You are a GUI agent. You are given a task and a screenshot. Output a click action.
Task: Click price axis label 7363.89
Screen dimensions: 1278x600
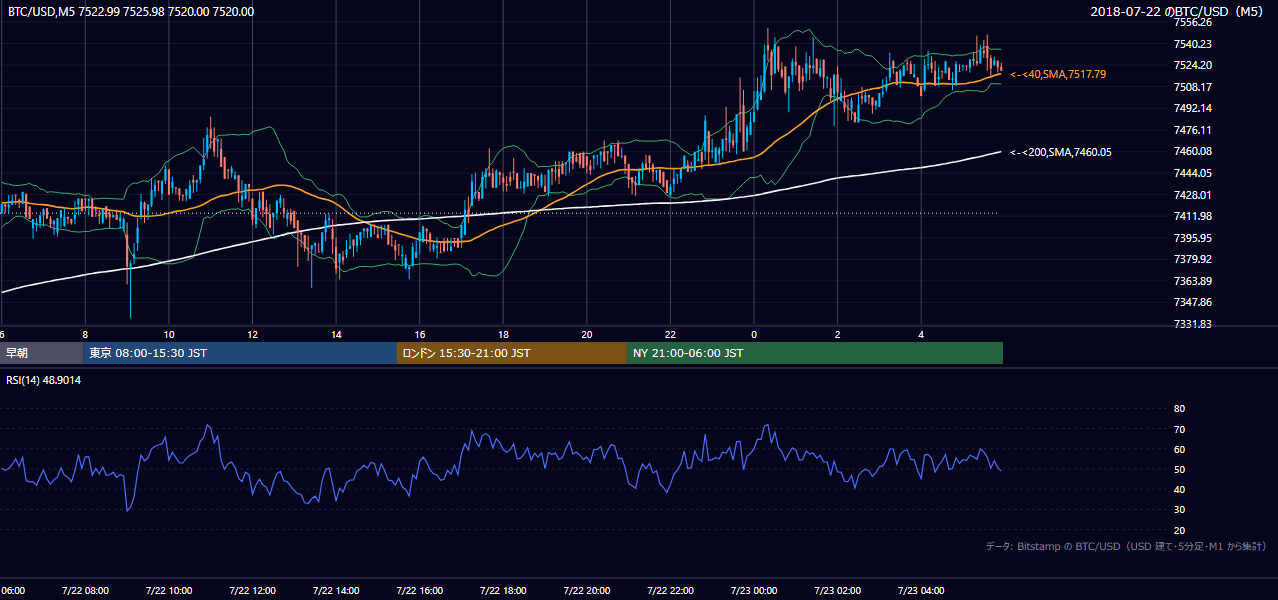click(x=1193, y=281)
